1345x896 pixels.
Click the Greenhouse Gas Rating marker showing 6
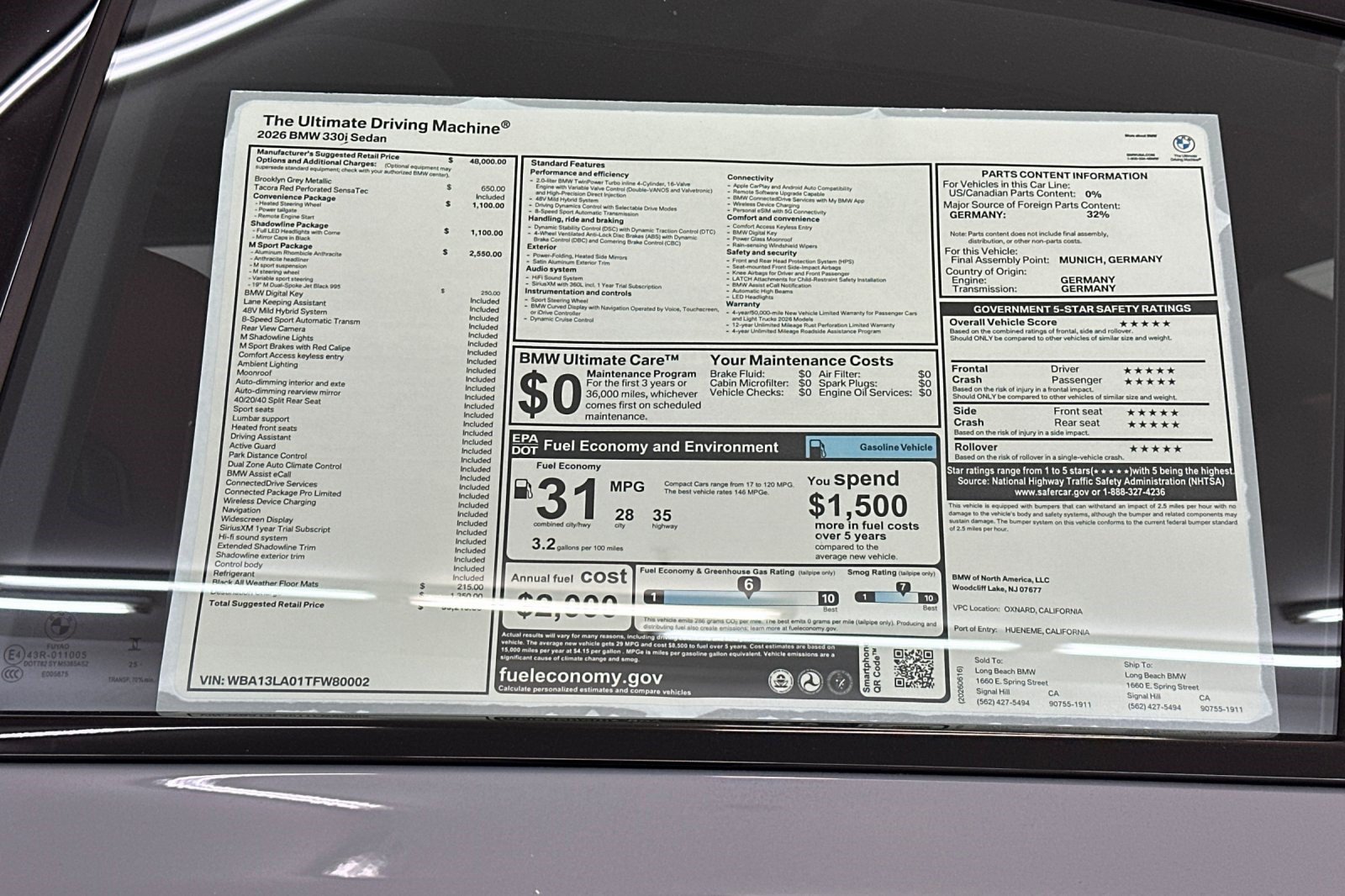pyautogui.click(x=747, y=586)
